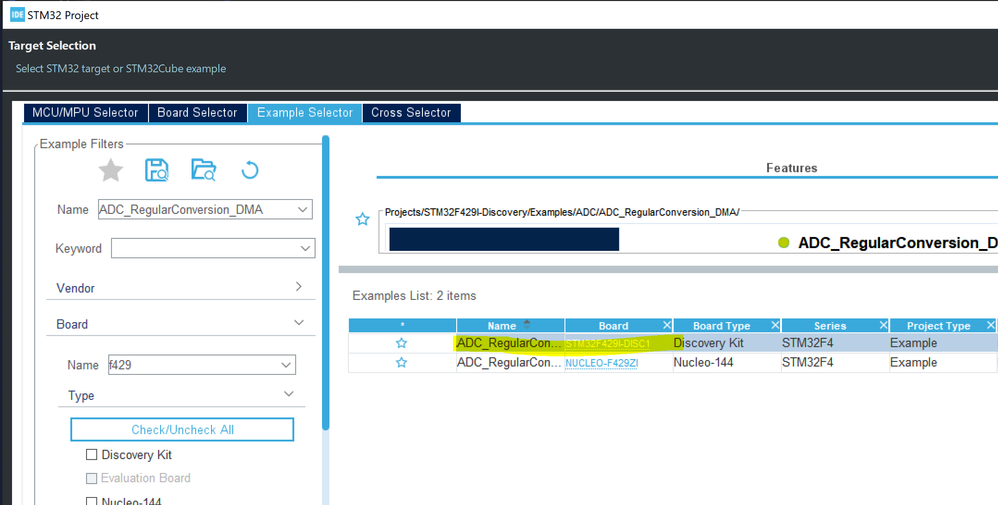Tick the Discovery Kit checkbox
This screenshot has width=998, height=505.
92,455
